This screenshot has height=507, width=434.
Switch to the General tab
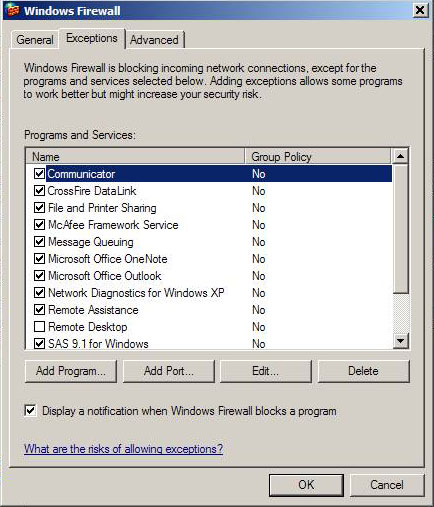[35, 40]
